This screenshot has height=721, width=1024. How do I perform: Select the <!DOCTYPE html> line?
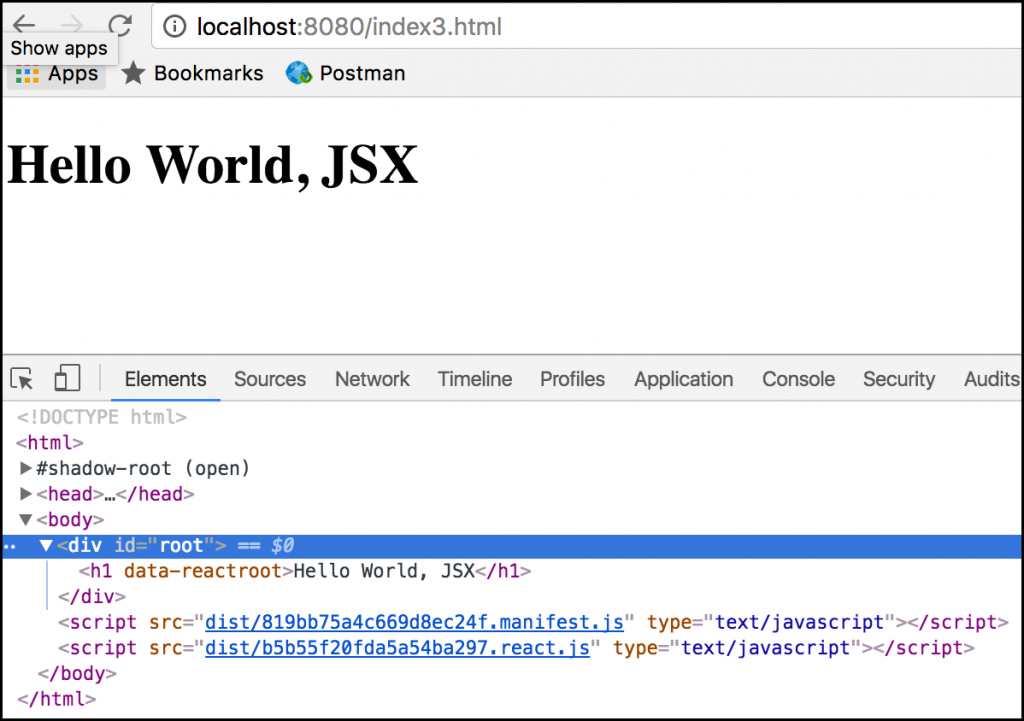point(102,417)
